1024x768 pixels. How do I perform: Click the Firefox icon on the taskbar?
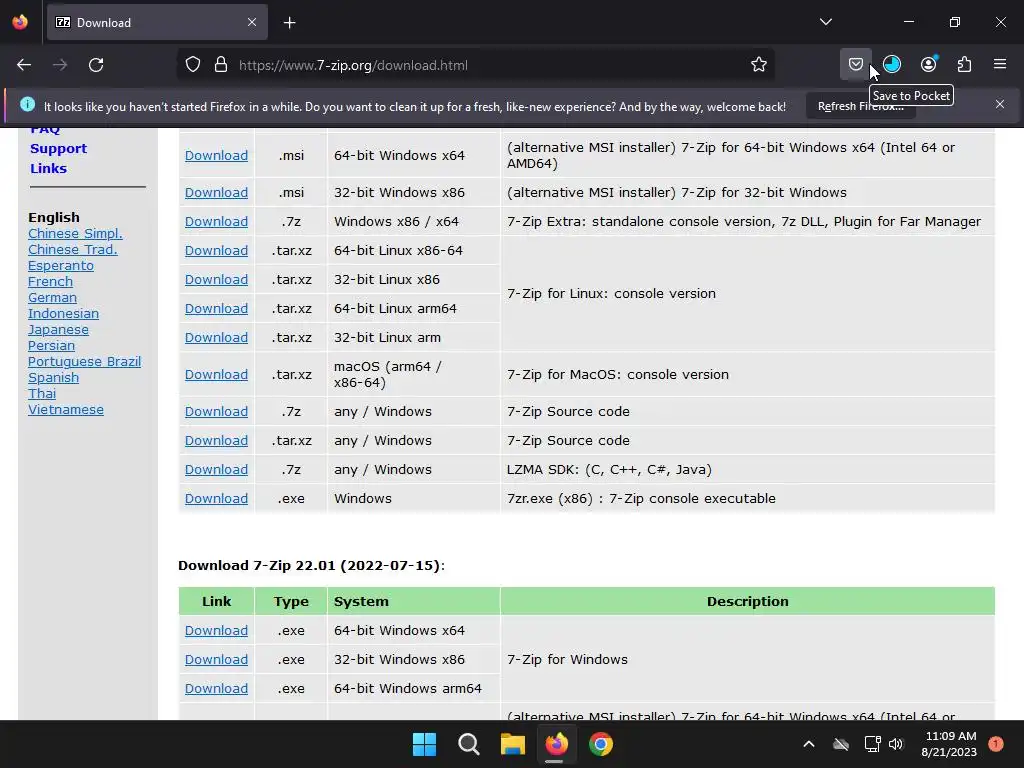[x=556, y=744]
